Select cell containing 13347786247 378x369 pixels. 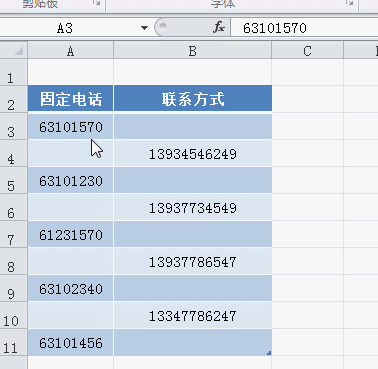tap(193, 316)
